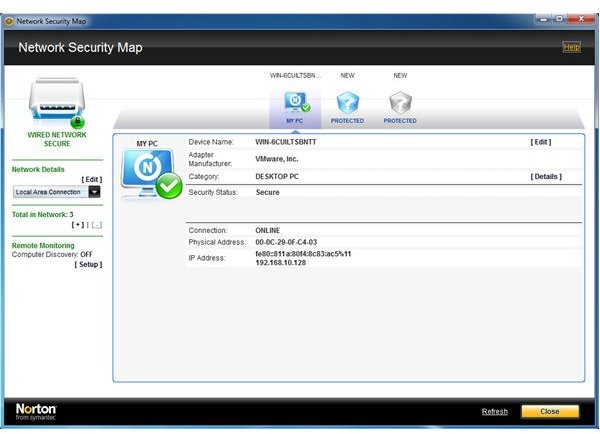
Task: Click the ONLINE connection value
Action: pos(267,230)
